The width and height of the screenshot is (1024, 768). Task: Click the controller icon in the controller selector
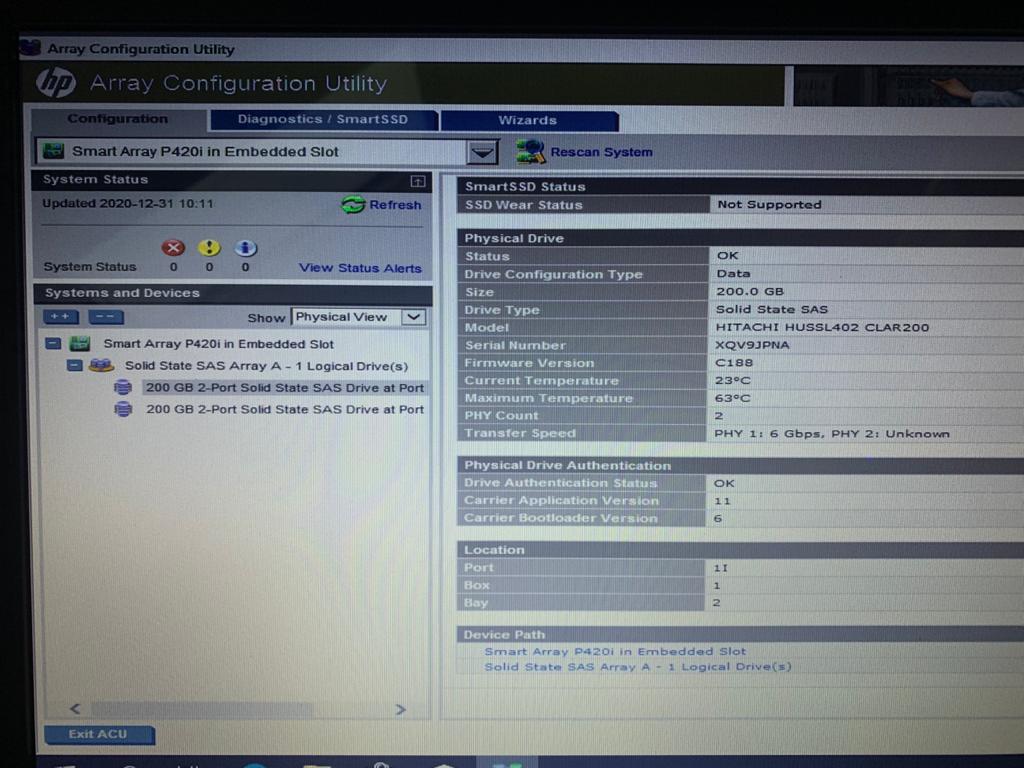[x=53, y=152]
